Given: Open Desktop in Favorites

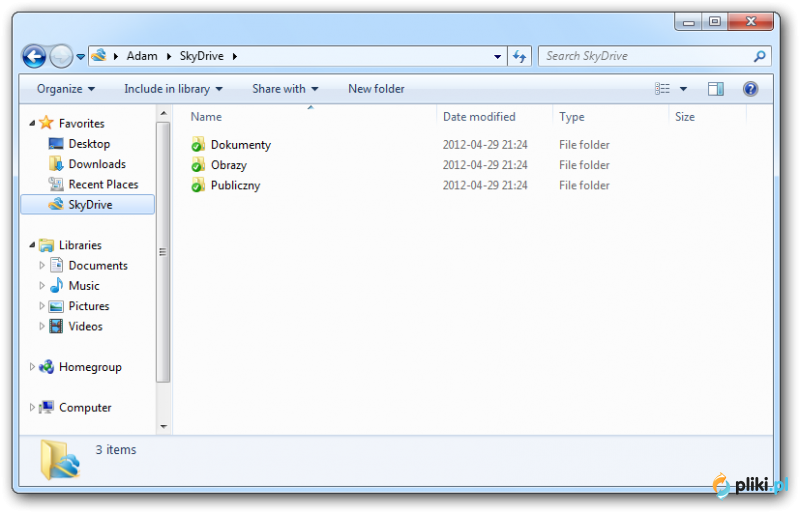Looking at the screenshot, I should tap(89, 144).
